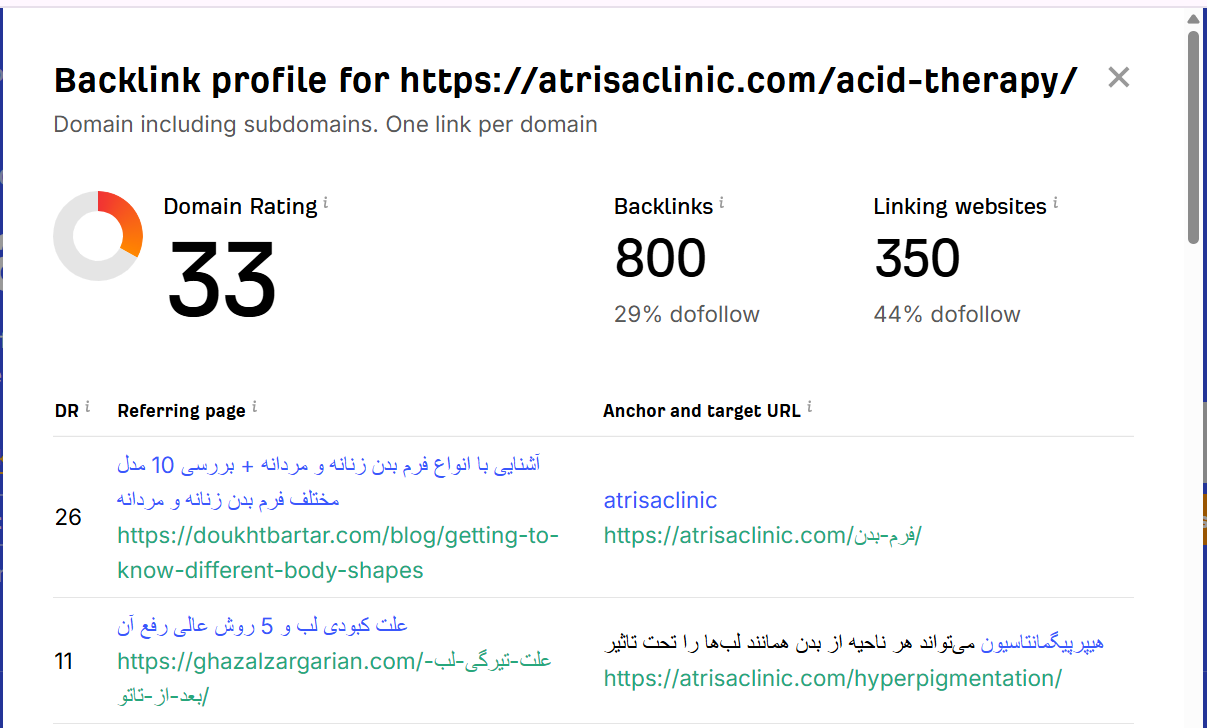Screen dimensions: 1207x728
Task: Click the Persian title link above ghazalzargarian URL
Action: click(x=262, y=626)
